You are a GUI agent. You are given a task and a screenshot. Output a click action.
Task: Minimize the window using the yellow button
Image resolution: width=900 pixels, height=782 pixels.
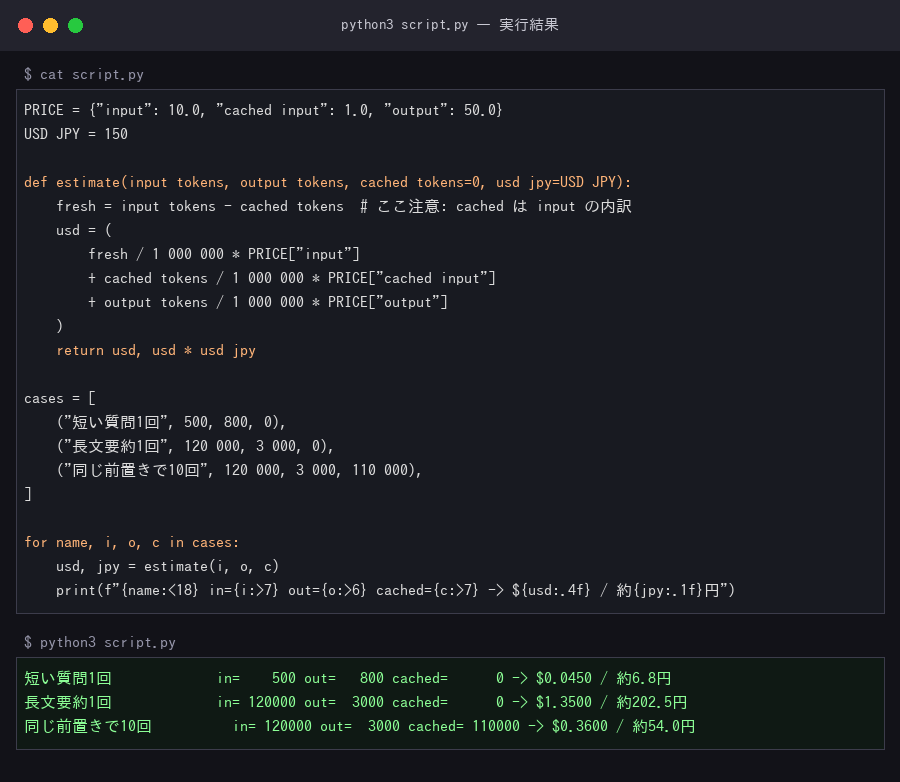(x=51, y=25)
